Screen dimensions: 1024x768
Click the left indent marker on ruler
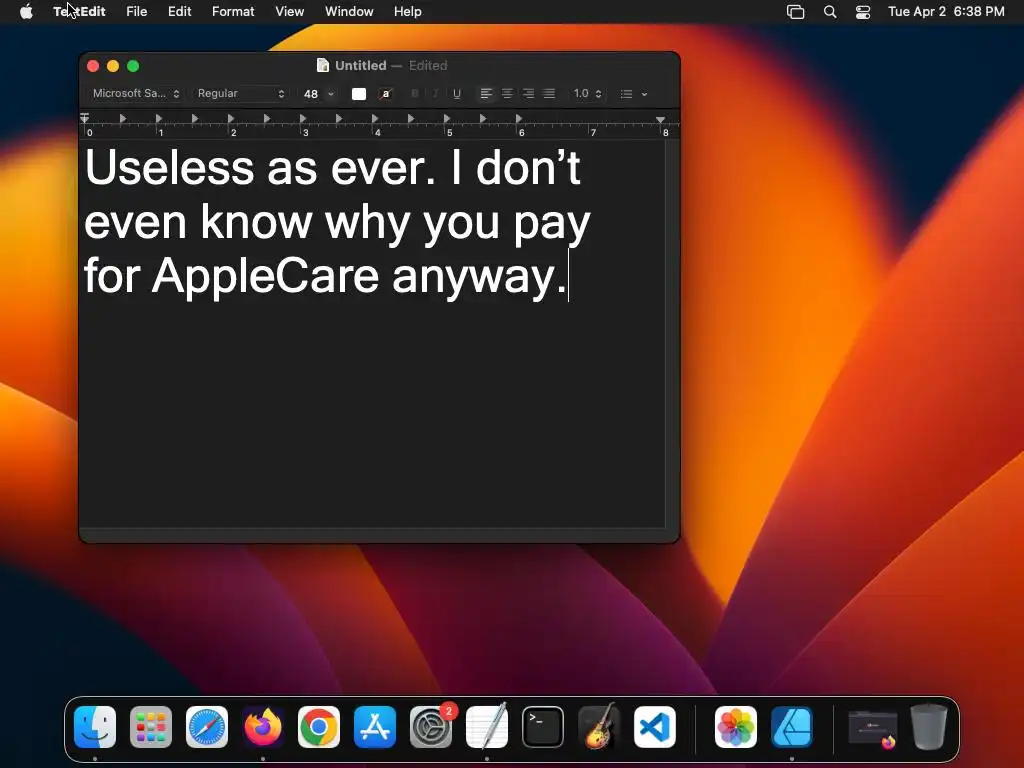click(85, 119)
